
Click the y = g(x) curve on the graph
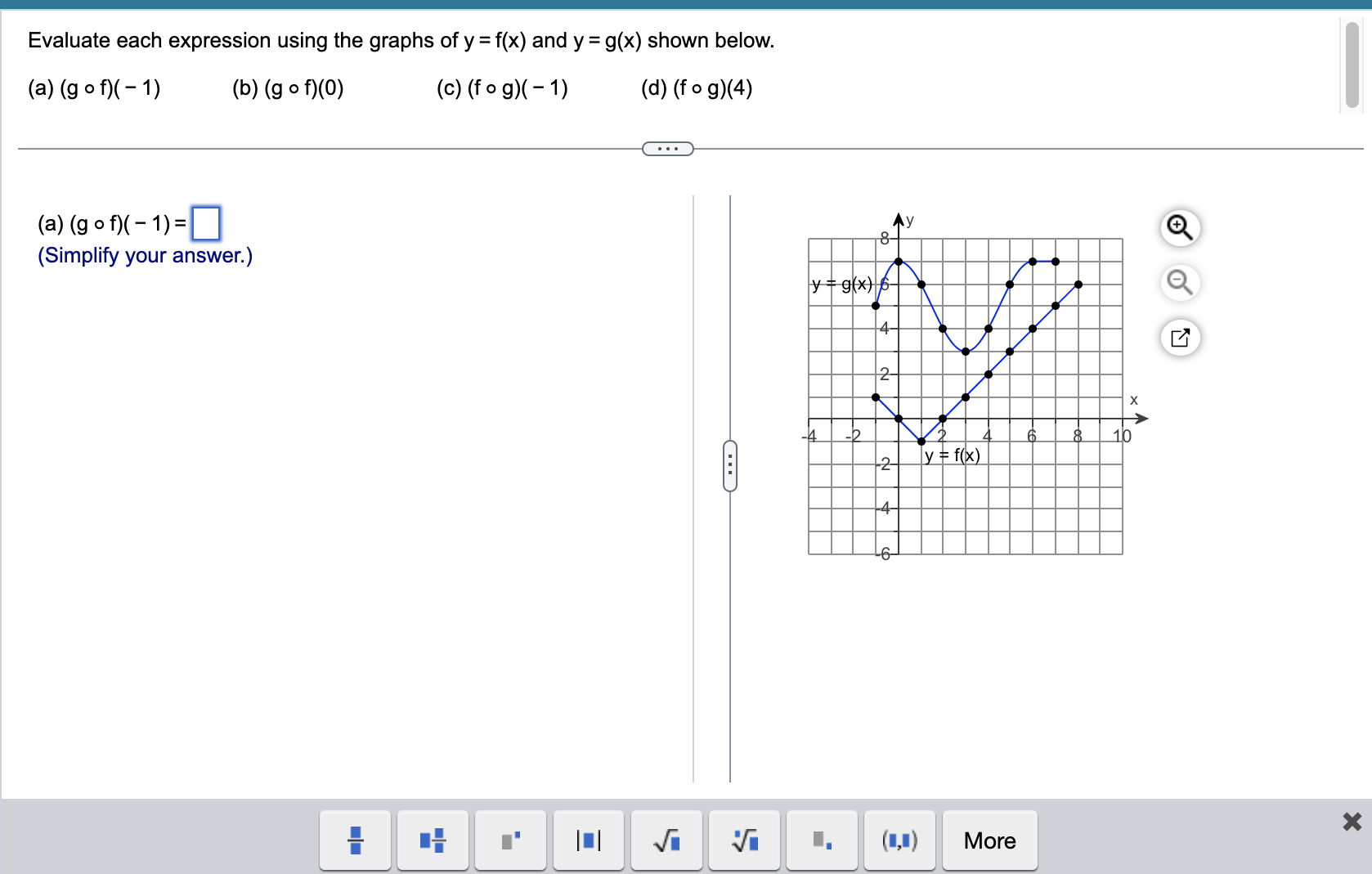[922, 286]
